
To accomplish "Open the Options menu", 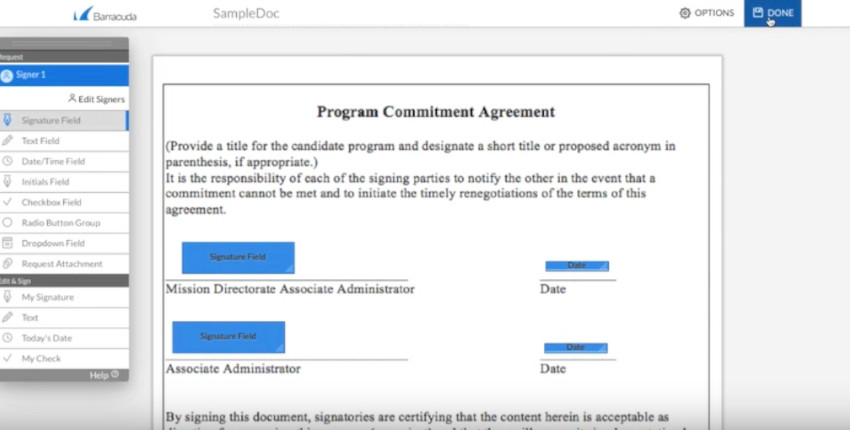I will click(707, 13).
